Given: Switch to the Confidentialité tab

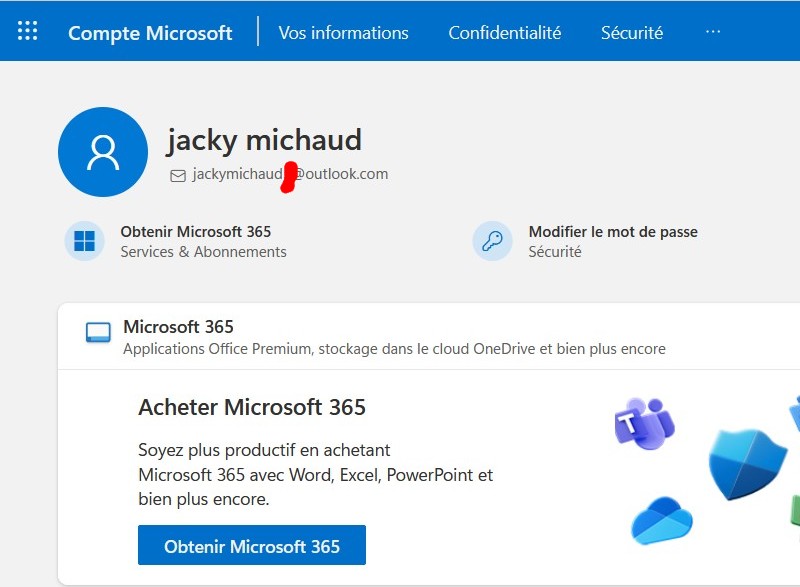Looking at the screenshot, I should 504,32.
